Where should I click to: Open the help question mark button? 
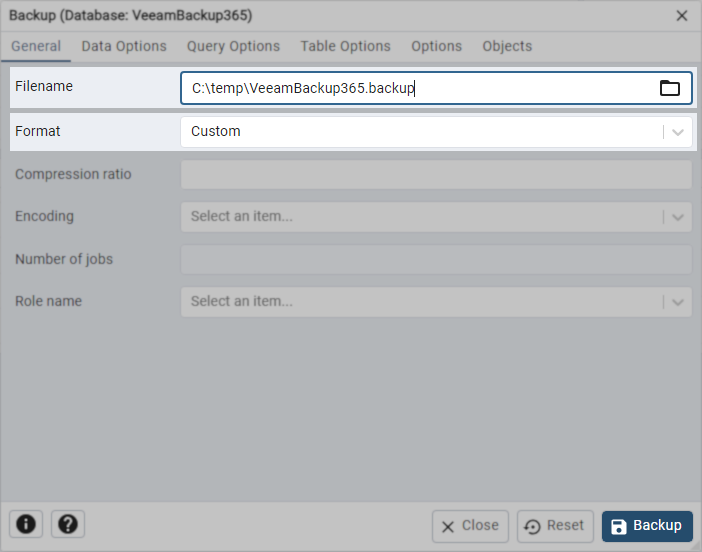pyautogui.click(x=68, y=524)
